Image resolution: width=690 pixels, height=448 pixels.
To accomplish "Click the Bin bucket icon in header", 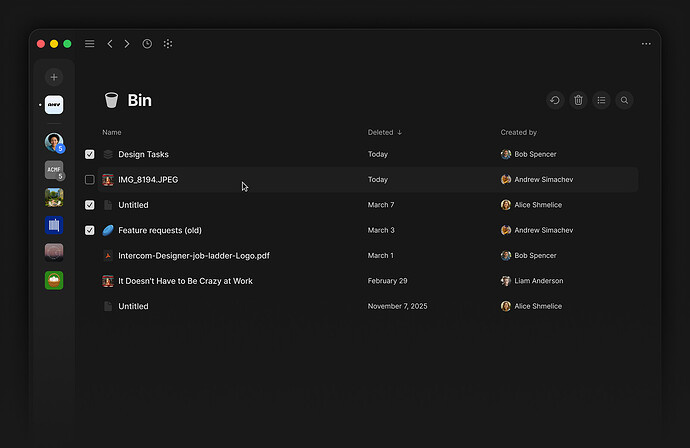I will [x=111, y=100].
